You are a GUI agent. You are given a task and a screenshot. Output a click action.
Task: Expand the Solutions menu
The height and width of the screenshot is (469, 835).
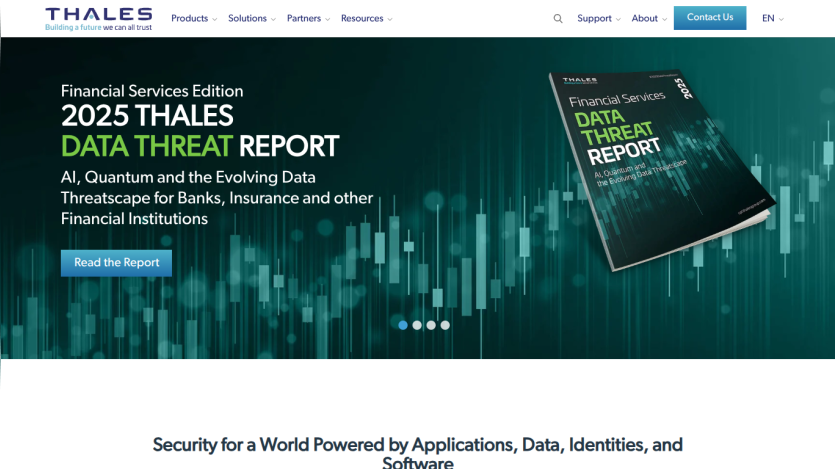coord(252,19)
